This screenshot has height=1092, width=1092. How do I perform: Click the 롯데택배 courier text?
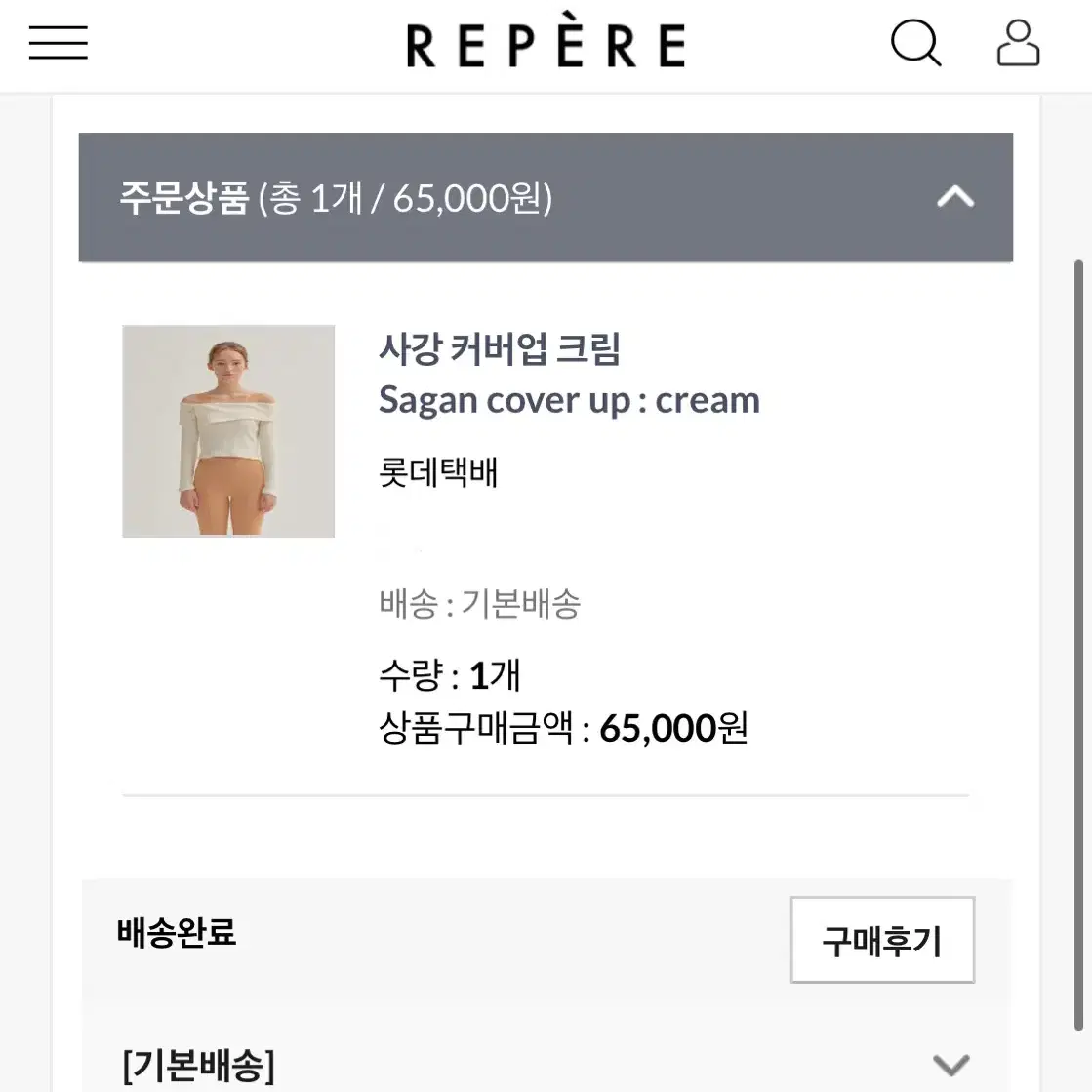click(x=438, y=472)
